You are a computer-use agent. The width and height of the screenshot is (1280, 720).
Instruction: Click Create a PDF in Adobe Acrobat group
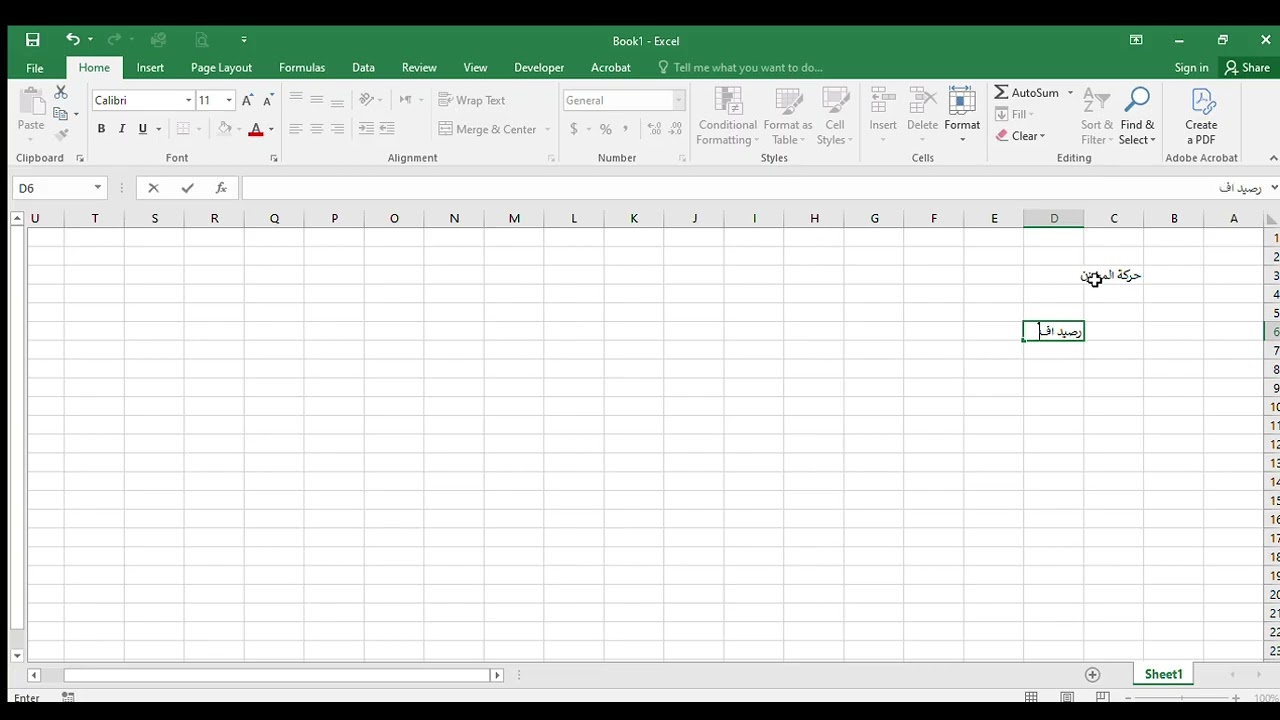click(x=1201, y=117)
